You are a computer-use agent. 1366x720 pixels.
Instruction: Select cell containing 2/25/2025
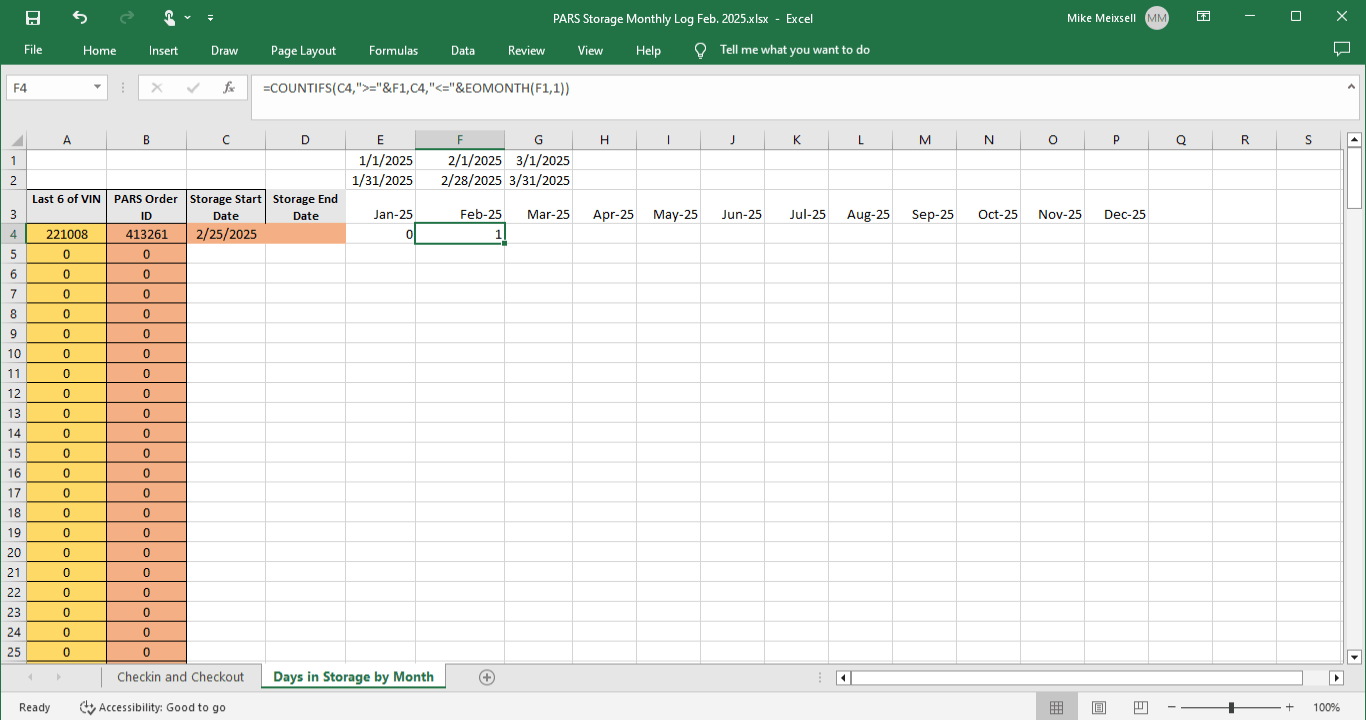[x=226, y=234]
